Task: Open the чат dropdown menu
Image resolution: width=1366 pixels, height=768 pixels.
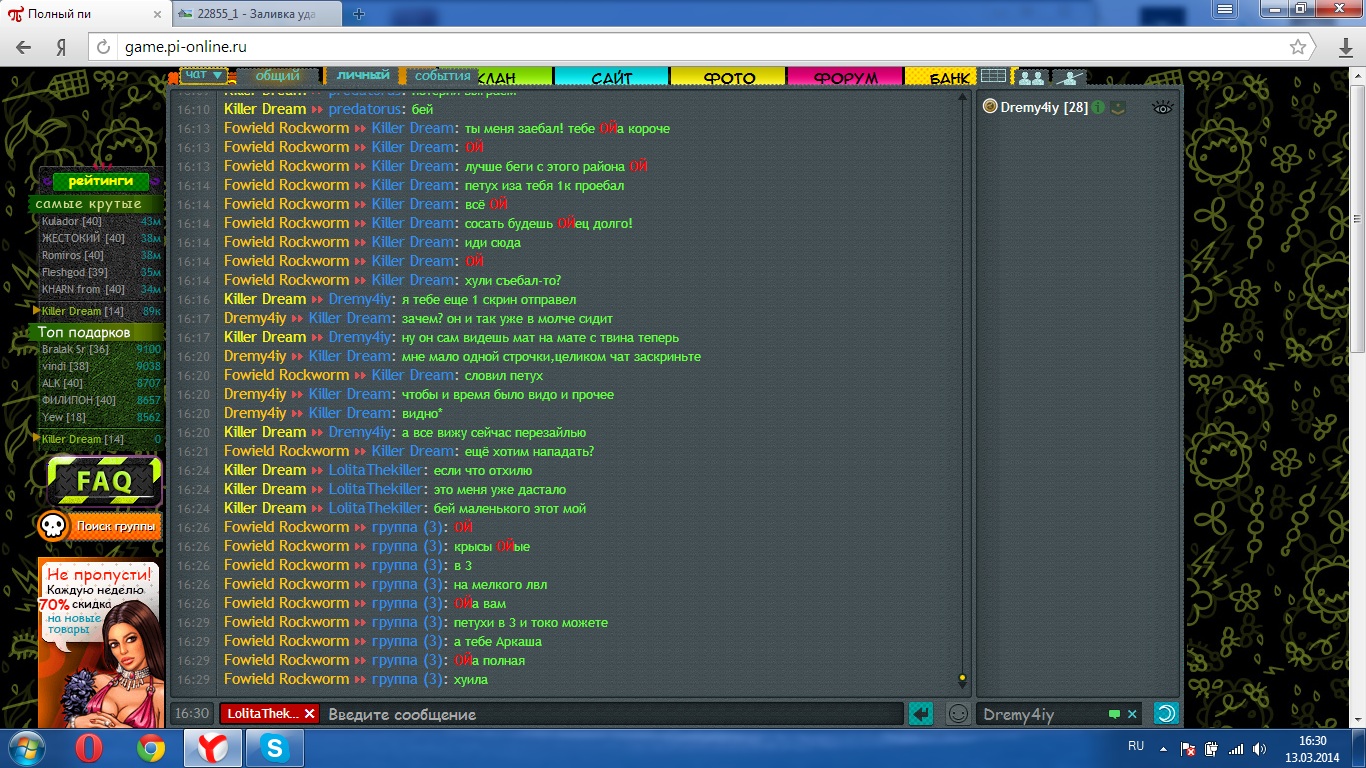Action: [x=204, y=75]
